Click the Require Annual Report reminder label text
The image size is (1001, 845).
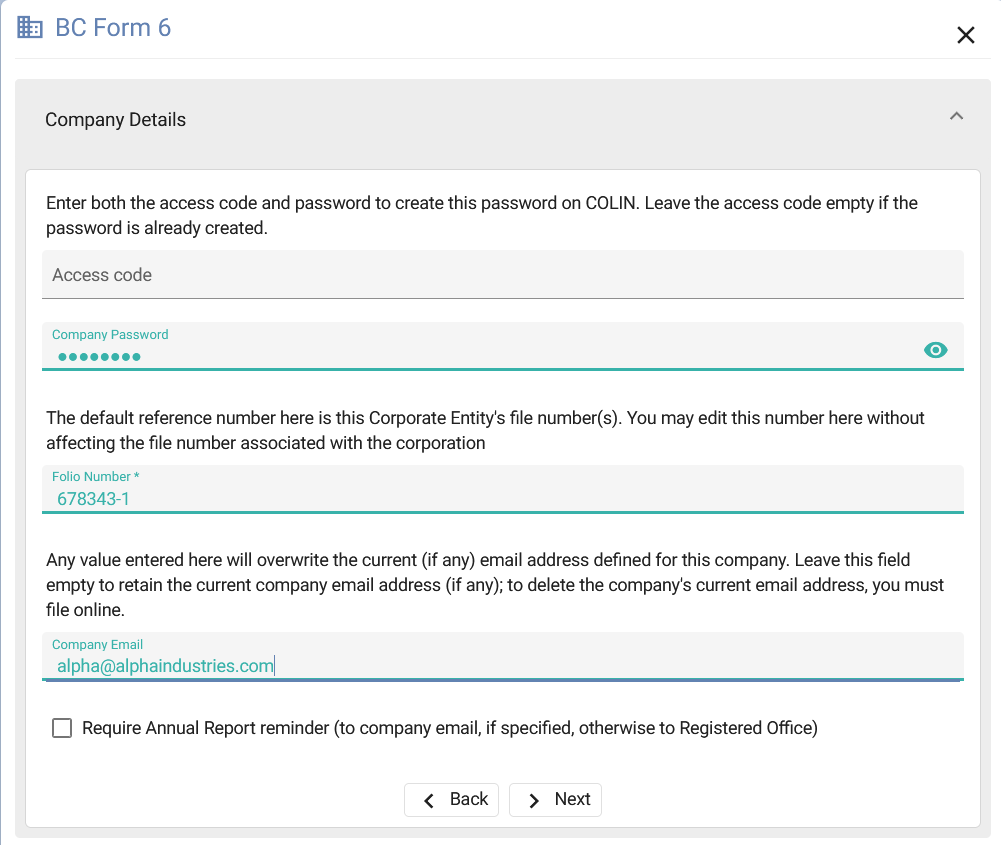(449, 728)
